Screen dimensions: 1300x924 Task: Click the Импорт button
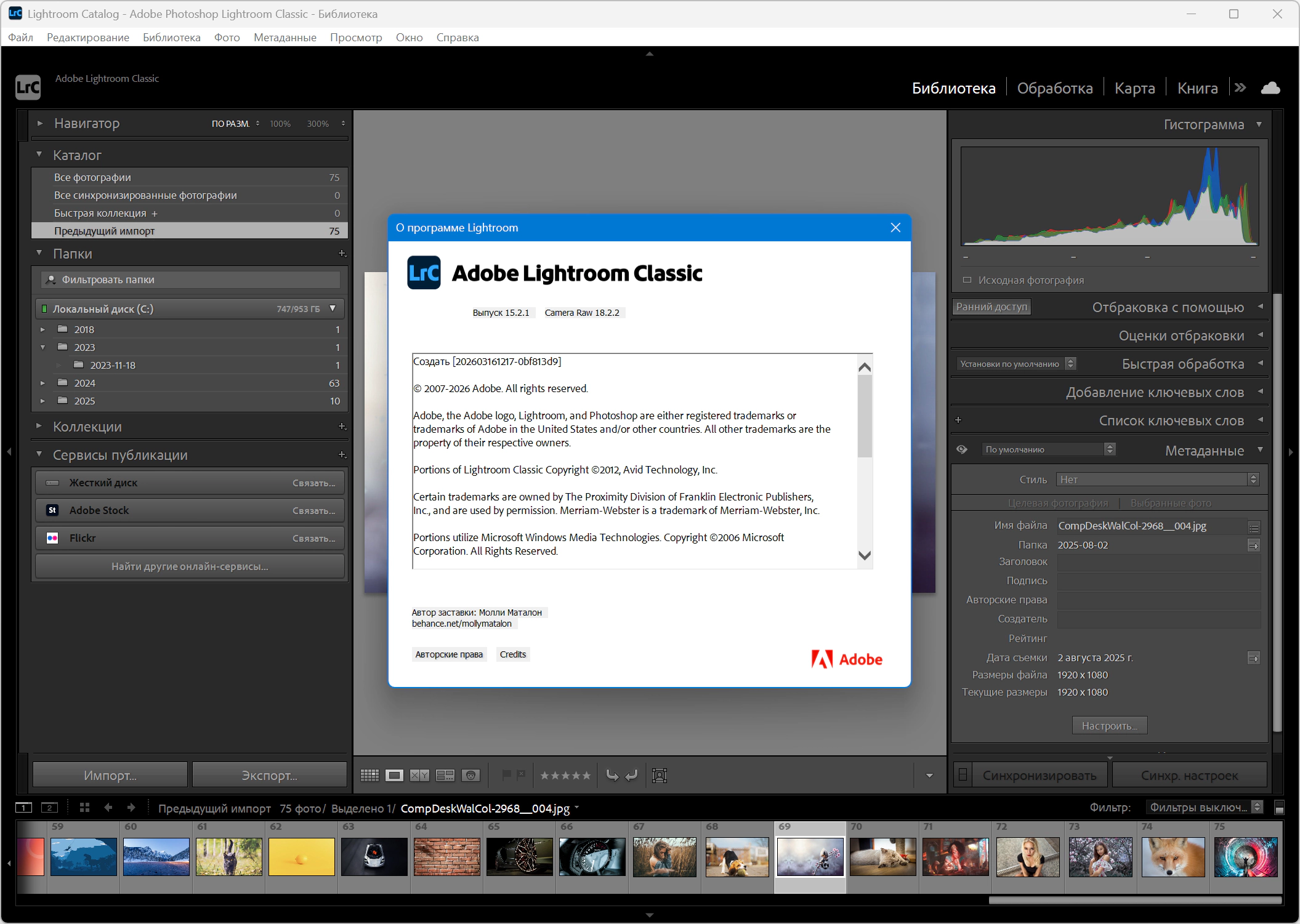coord(110,775)
